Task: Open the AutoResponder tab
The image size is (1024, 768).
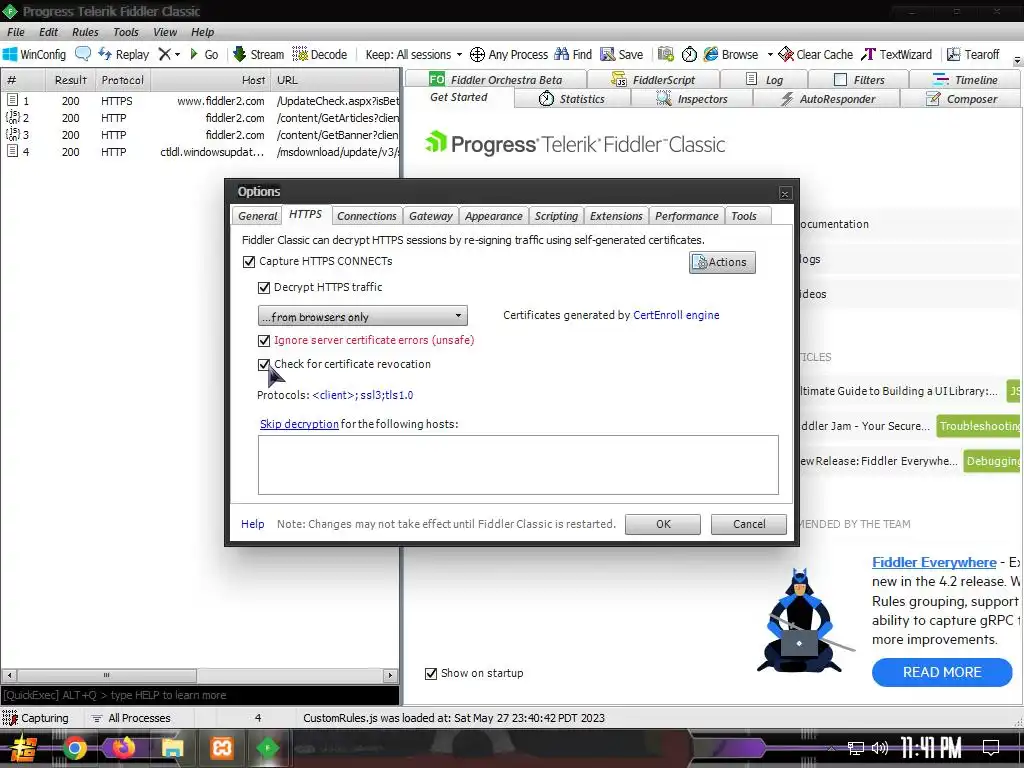Action: (x=827, y=99)
